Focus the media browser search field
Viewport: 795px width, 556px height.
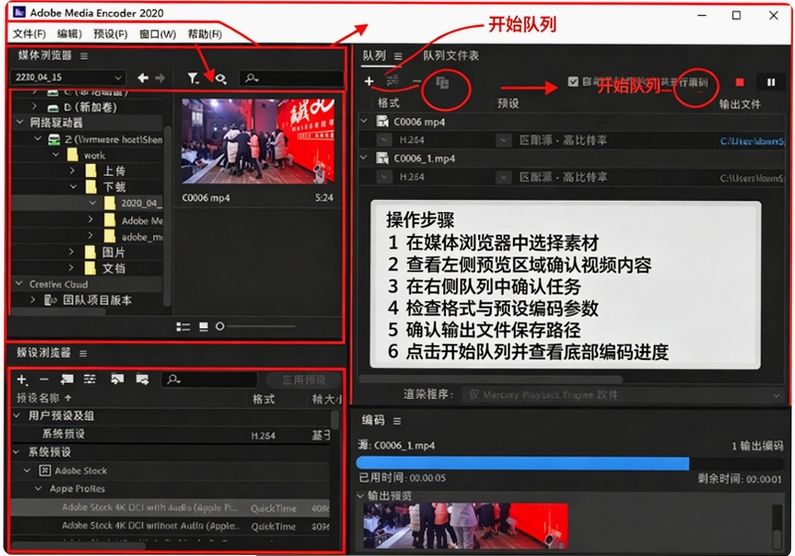click(x=291, y=78)
